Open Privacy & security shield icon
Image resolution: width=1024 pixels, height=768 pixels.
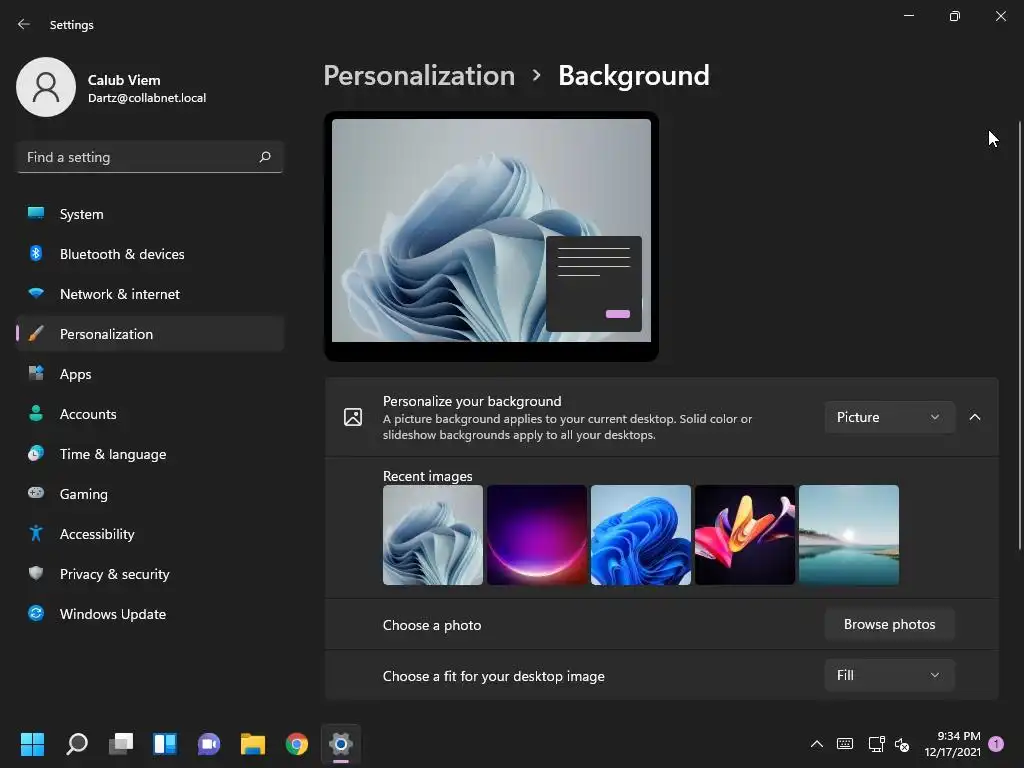point(36,573)
